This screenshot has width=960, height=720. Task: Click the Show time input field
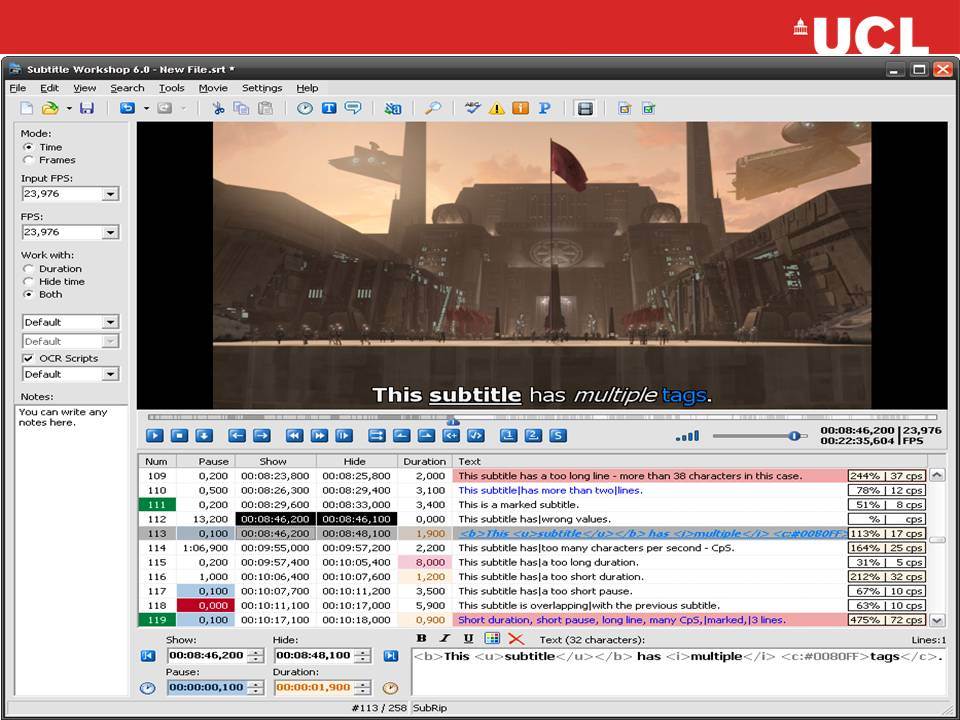pyautogui.click(x=215, y=656)
